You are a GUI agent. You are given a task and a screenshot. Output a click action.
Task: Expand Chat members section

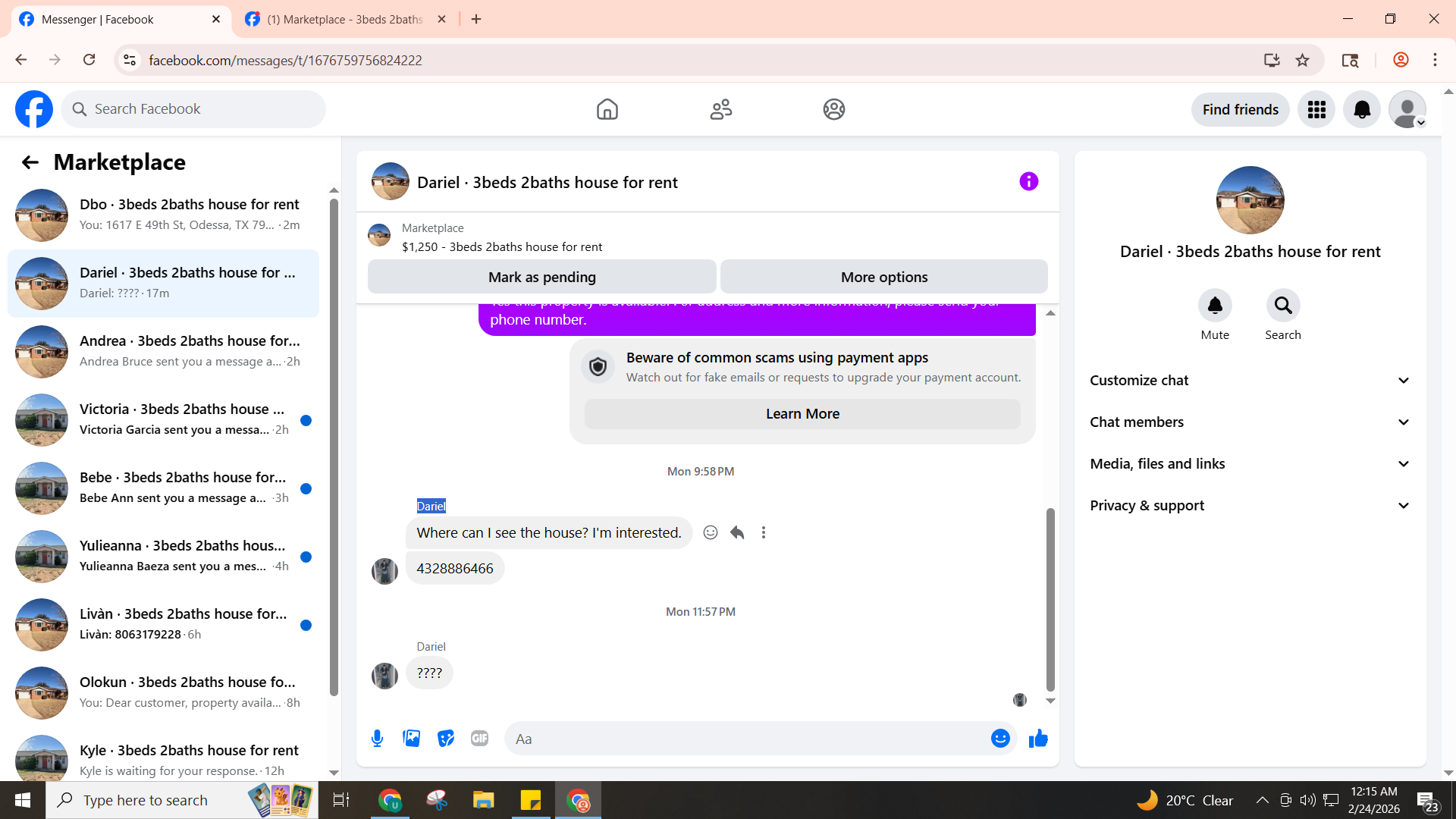[1250, 422]
